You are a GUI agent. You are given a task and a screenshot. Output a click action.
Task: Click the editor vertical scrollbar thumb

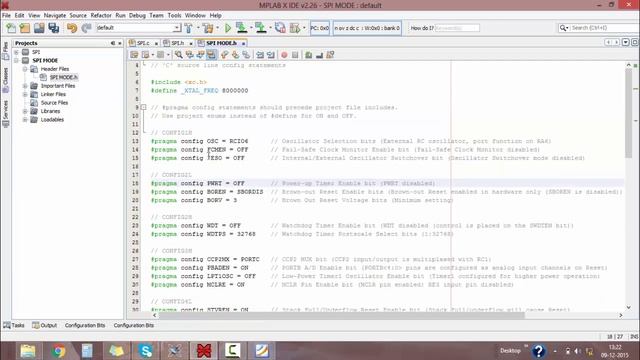coord(628,112)
